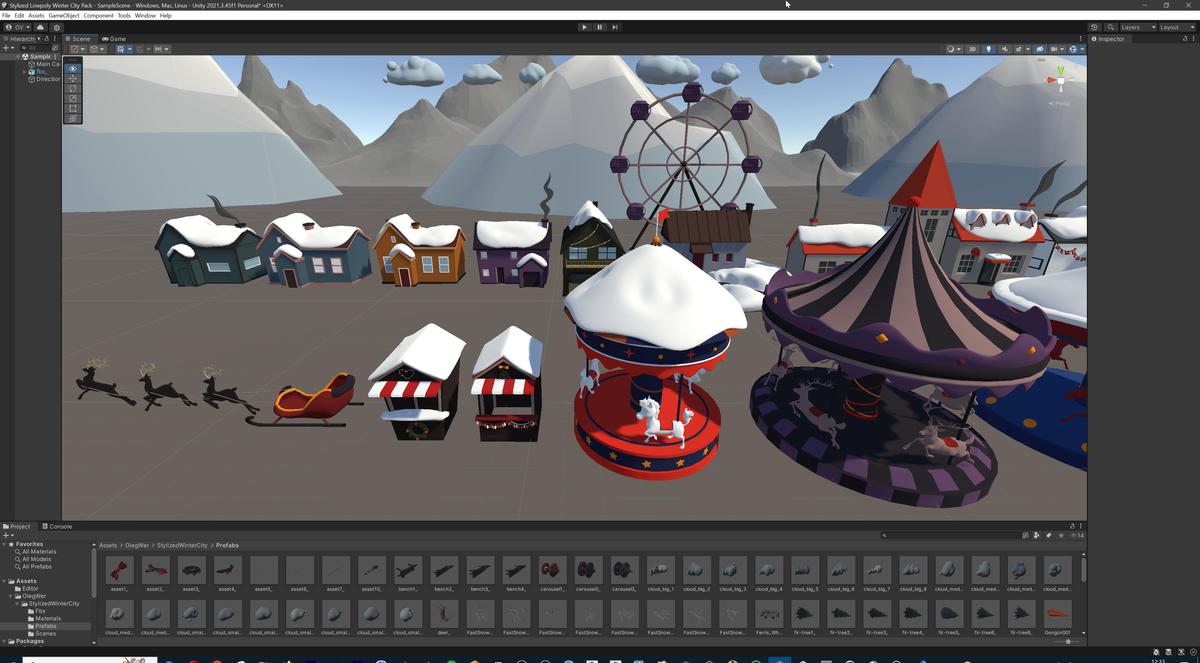Select the Scale tool in scene overlay
Screen dimensions: 1200x663
coord(72,98)
